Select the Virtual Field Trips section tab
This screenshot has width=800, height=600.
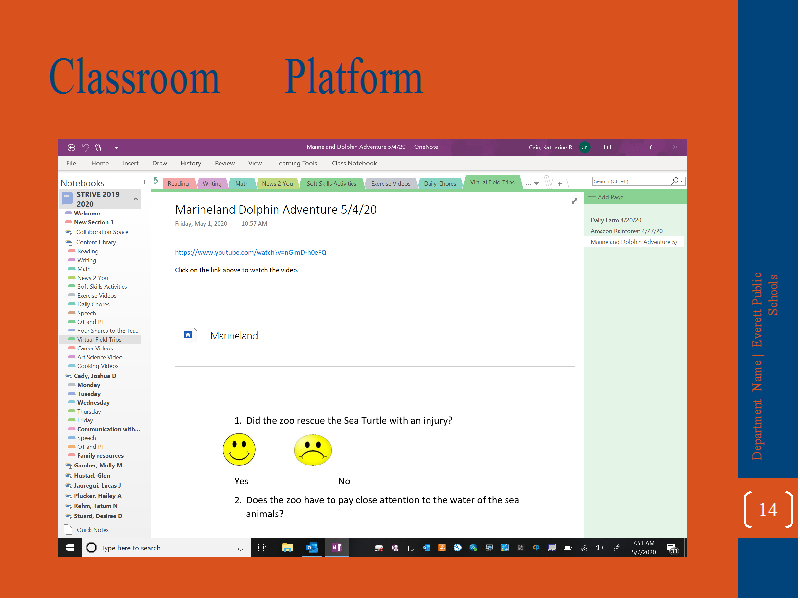492,182
